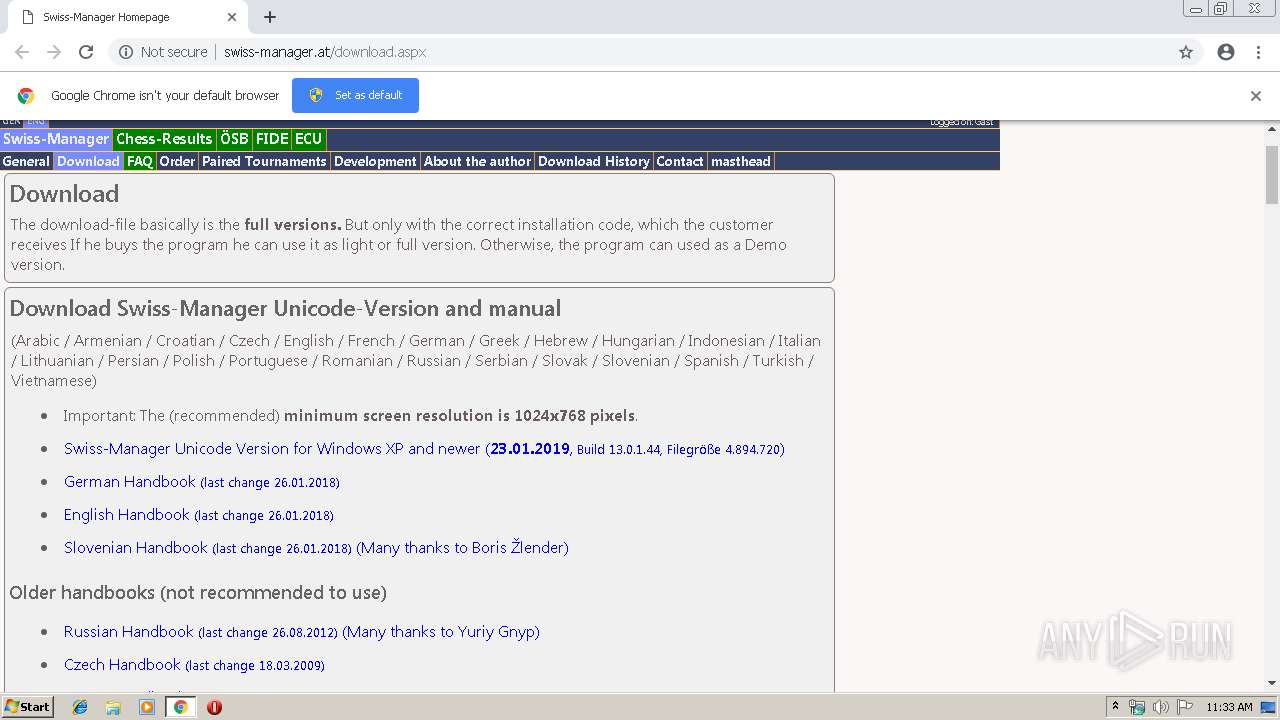Select 'Older handbooks (not recommended to use)' heading
Viewport: 1280px width, 720px height.
pyautogui.click(x=198, y=593)
